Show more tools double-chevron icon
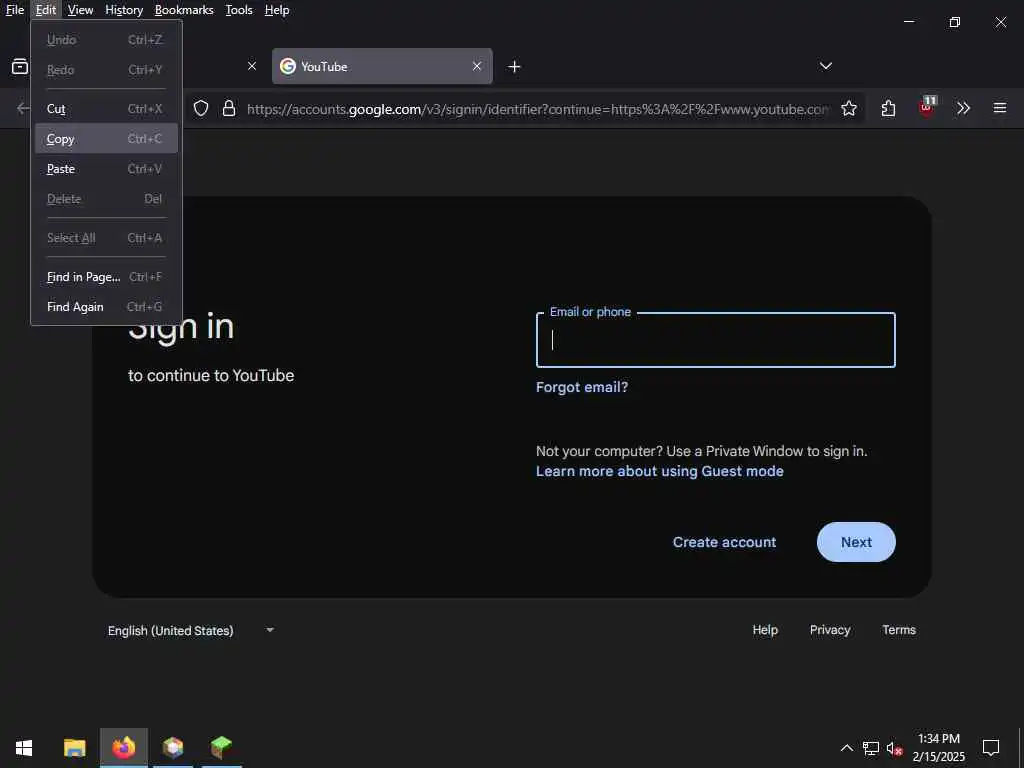Image resolution: width=1024 pixels, height=768 pixels. click(x=963, y=108)
